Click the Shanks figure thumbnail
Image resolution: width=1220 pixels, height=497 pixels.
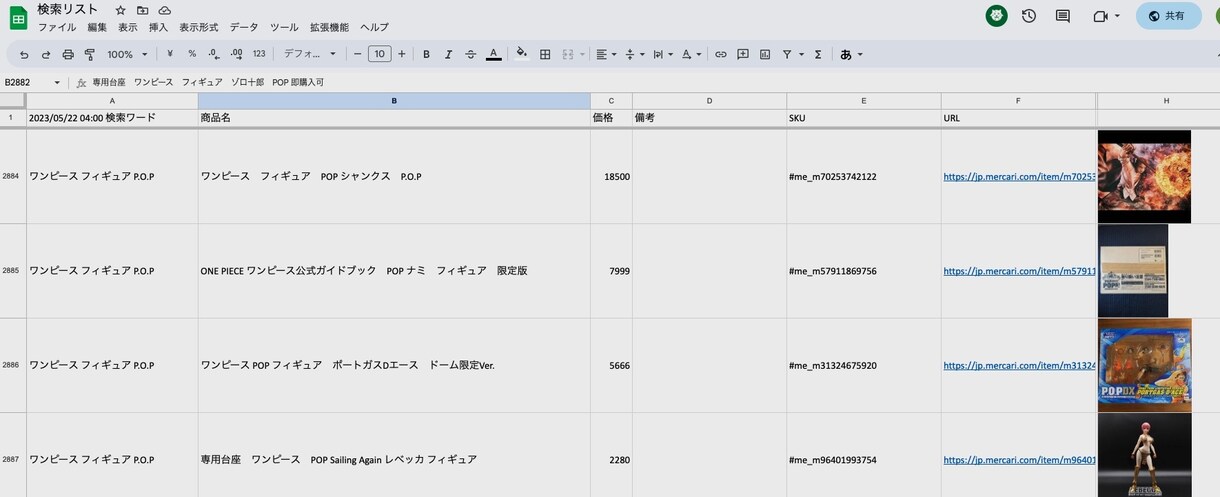pos(1144,176)
